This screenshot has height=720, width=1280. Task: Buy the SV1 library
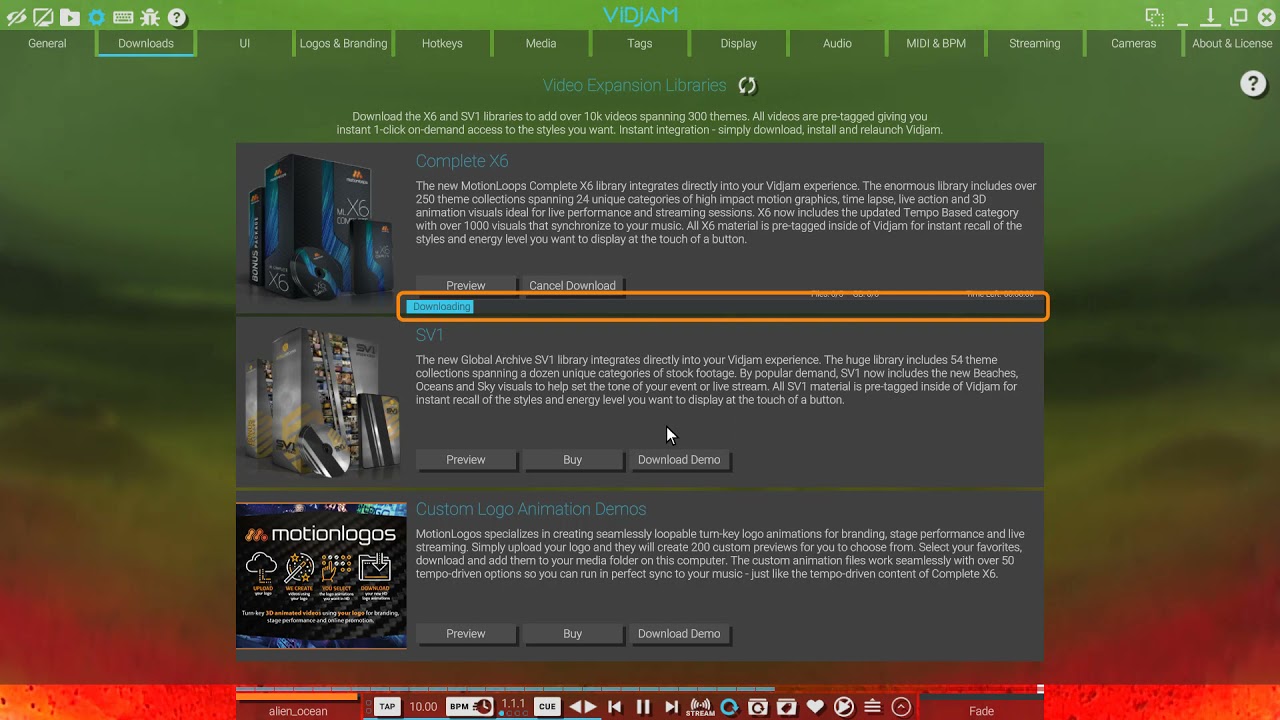[572, 460]
